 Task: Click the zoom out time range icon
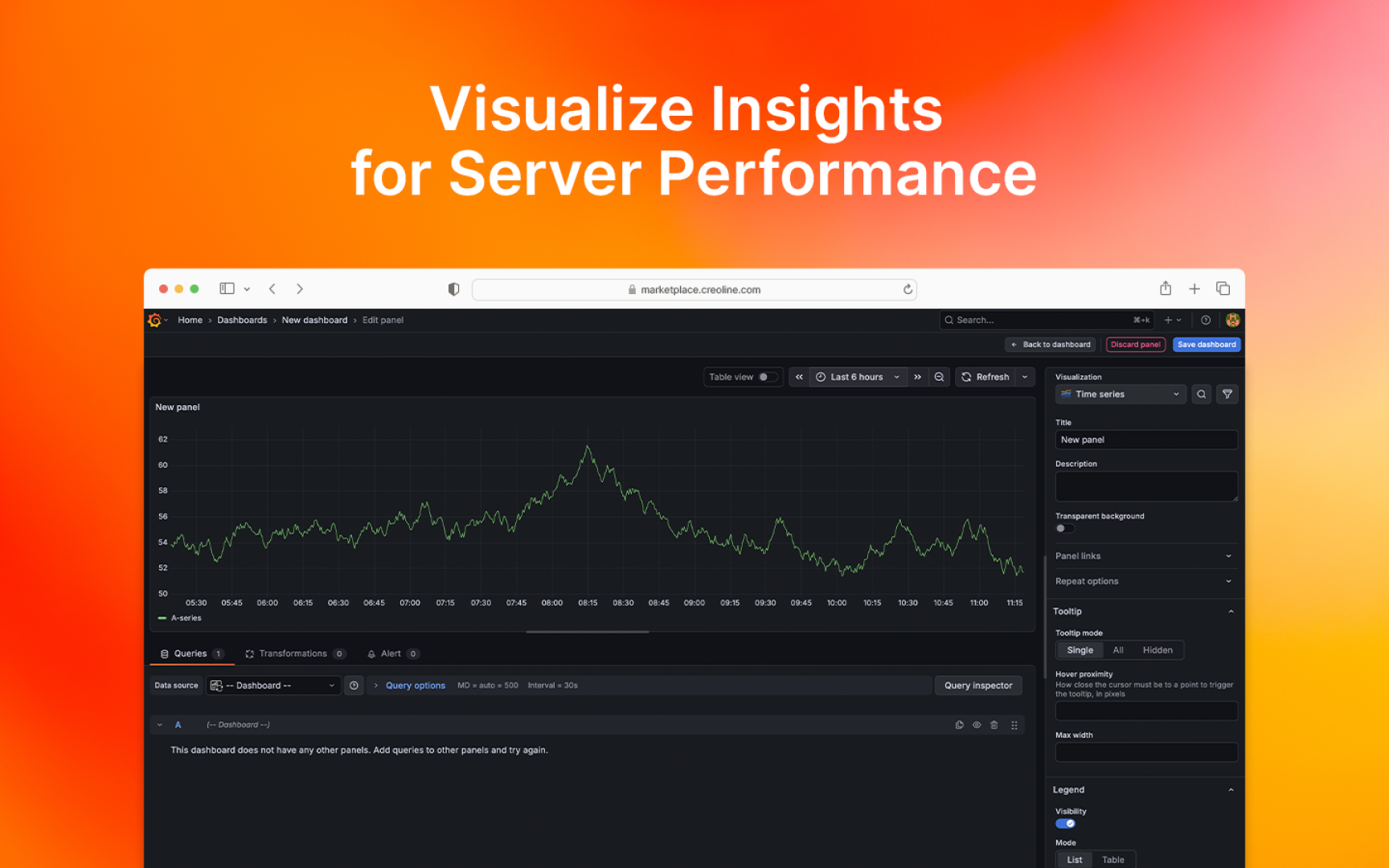[939, 377]
